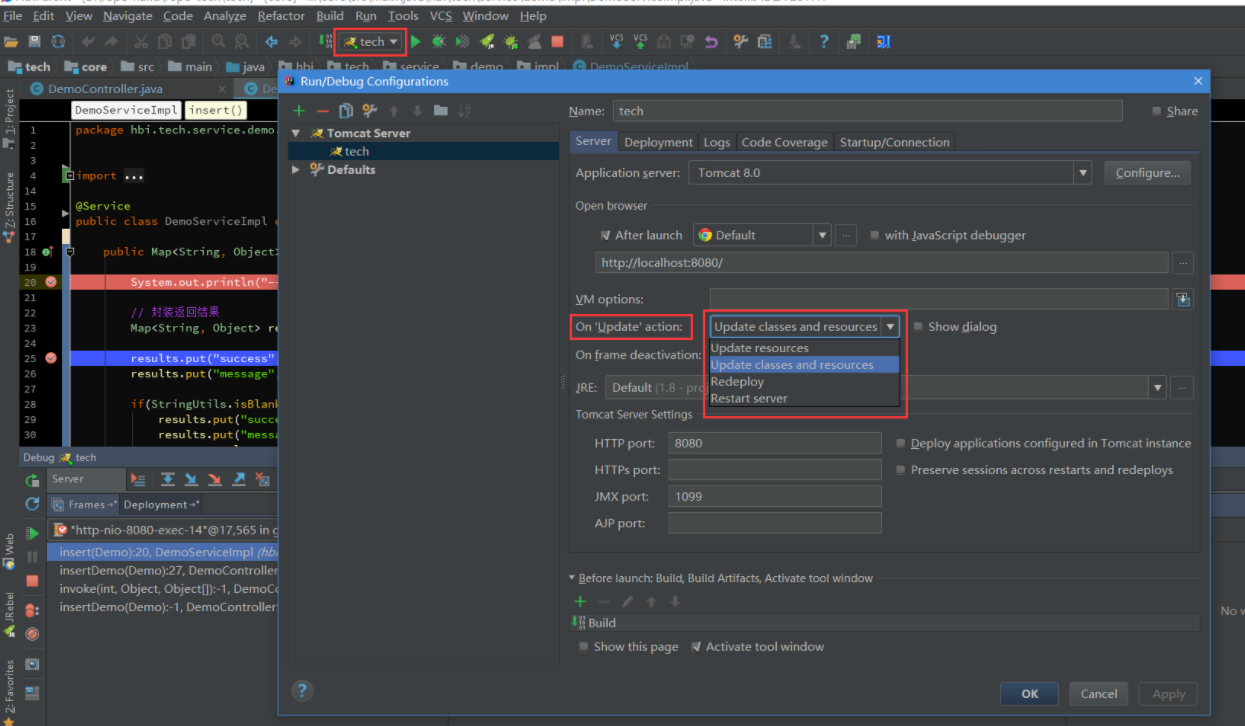Open settings wrench icon in main toolbar
1245x726 pixels.
[x=741, y=41]
